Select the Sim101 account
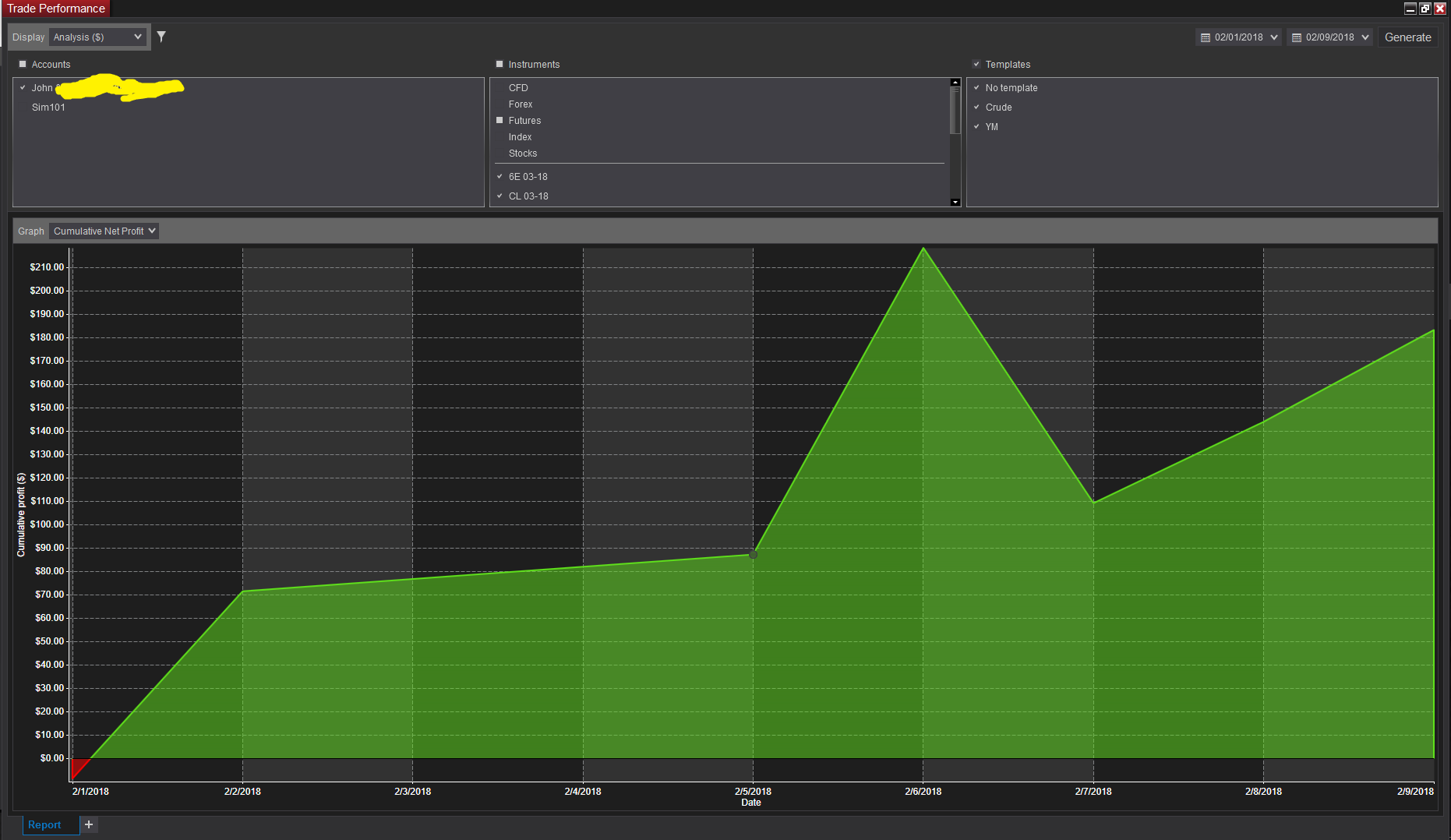This screenshot has height=840, width=1451. [x=48, y=108]
